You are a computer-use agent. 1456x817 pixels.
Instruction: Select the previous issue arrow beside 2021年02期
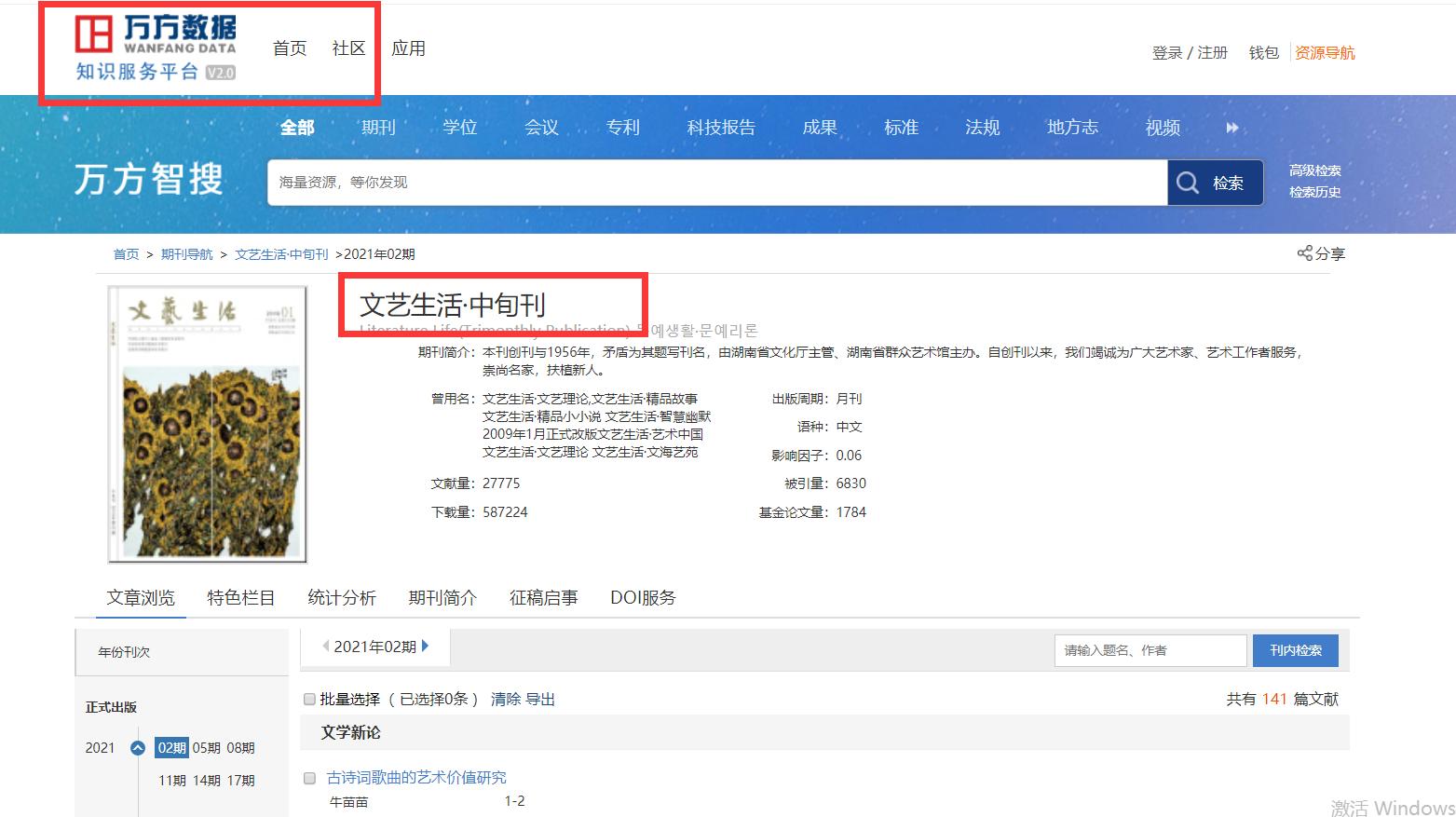[x=326, y=646]
